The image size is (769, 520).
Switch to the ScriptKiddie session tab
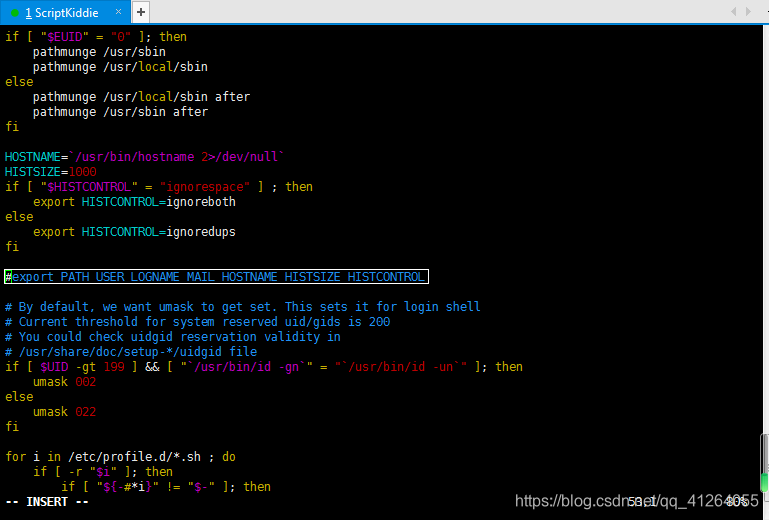(x=65, y=12)
